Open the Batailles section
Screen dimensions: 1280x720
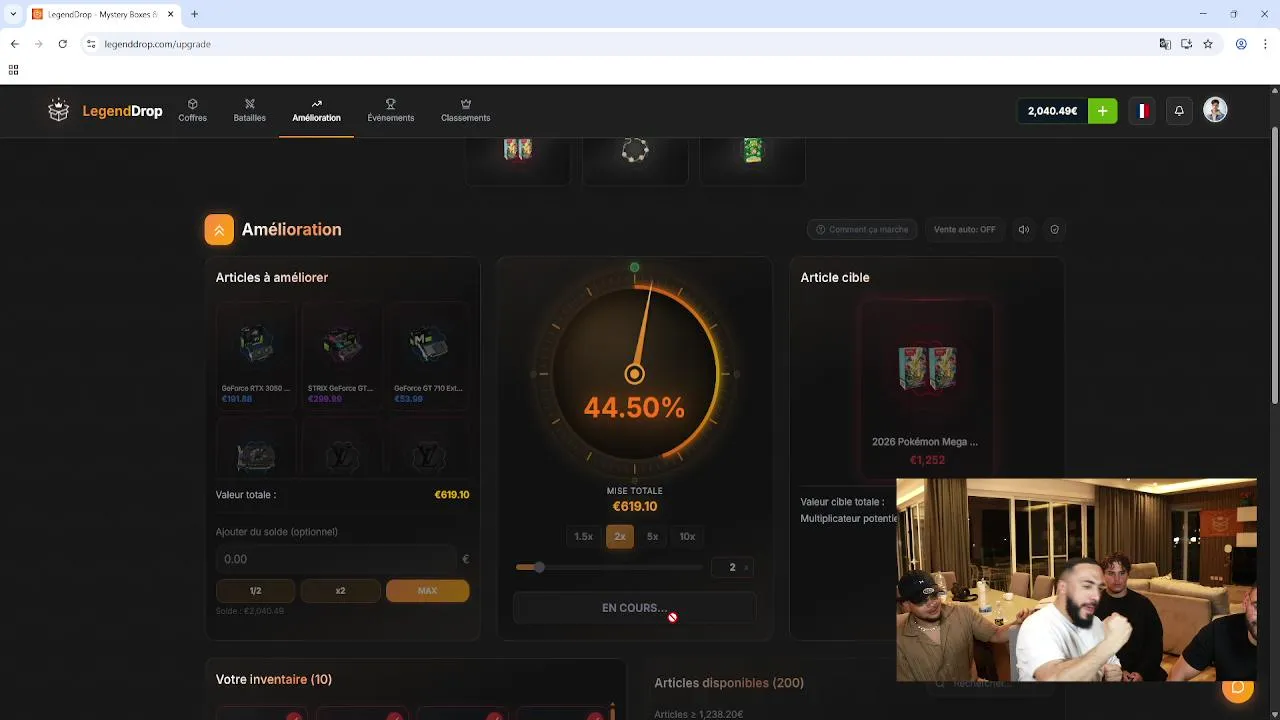tap(250, 110)
